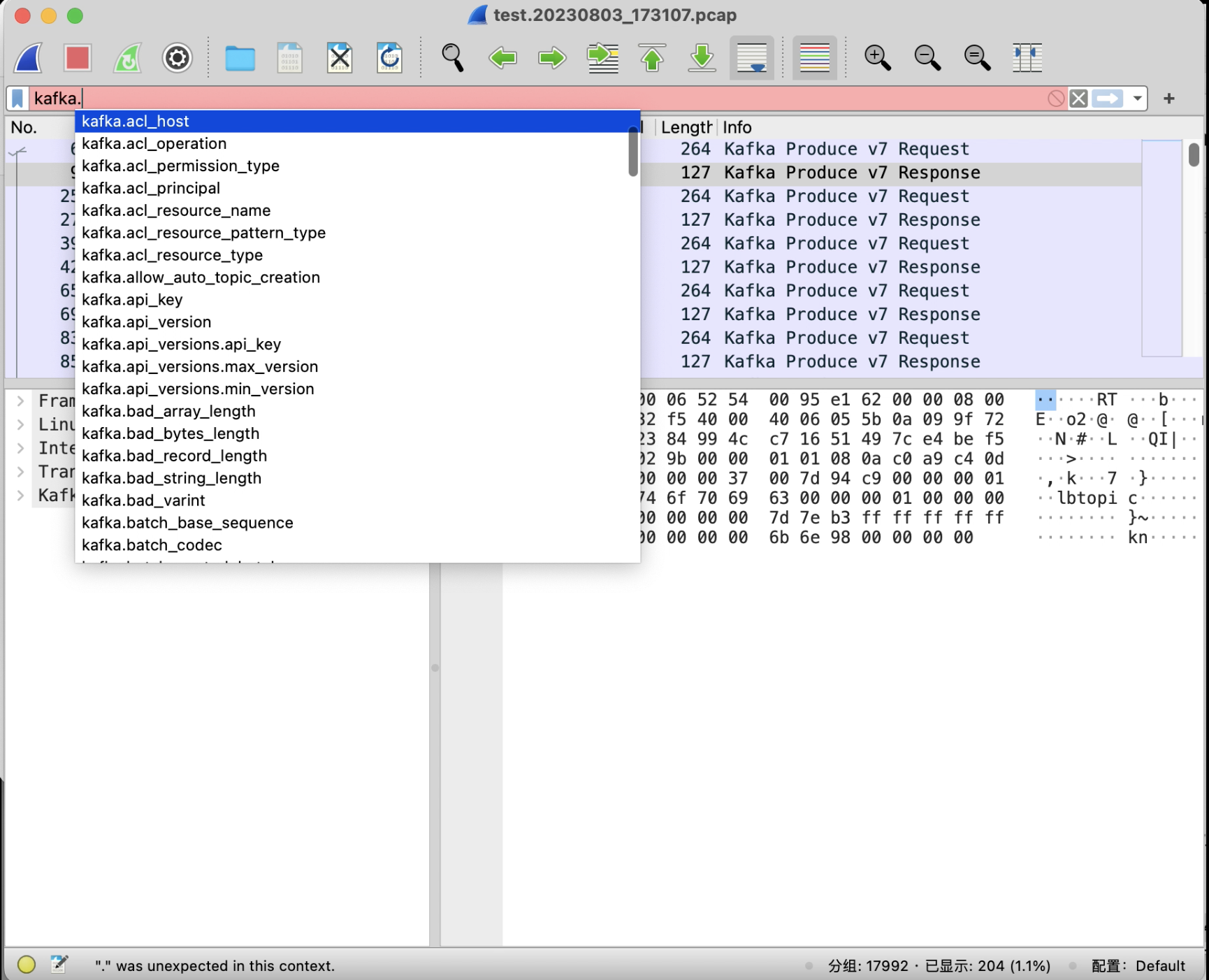Go forward with the green right arrow

point(552,58)
